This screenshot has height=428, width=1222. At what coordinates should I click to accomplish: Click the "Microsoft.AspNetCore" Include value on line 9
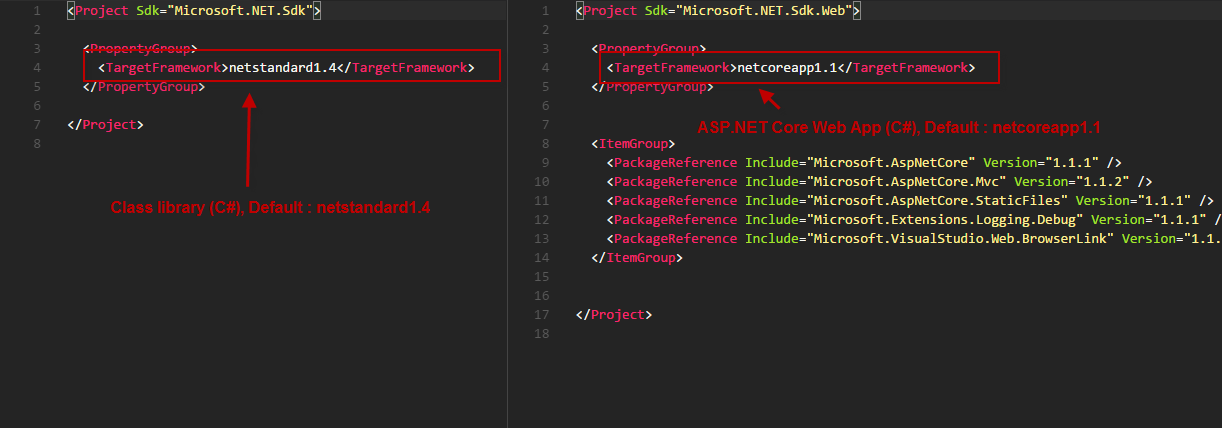[x=892, y=163]
